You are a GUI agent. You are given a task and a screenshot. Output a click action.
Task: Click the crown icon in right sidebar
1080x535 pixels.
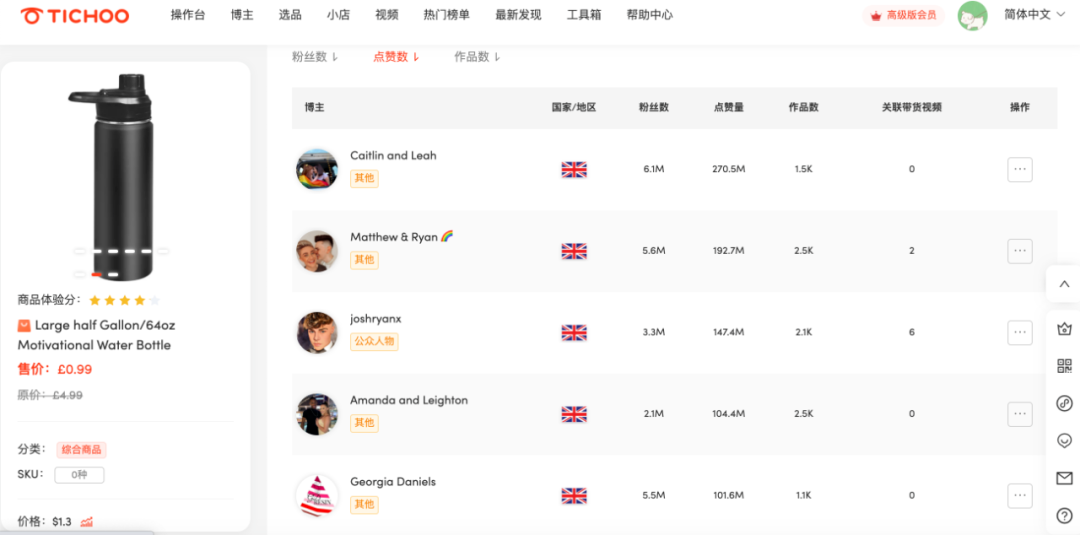click(x=1064, y=328)
